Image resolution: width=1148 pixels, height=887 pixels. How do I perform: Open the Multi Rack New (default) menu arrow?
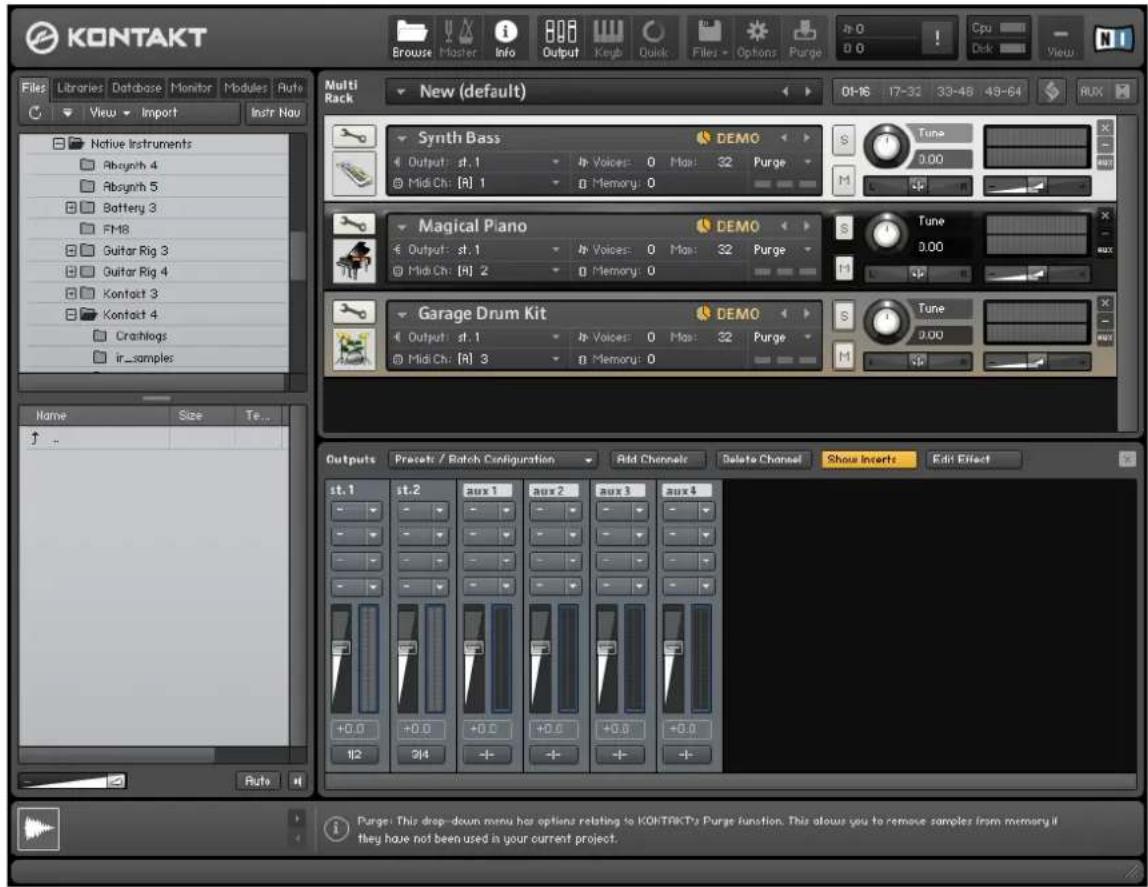[400, 91]
